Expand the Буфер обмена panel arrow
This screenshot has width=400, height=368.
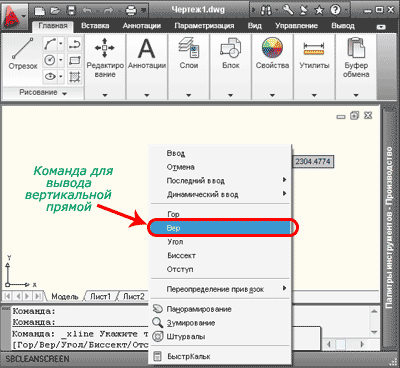(x=356, y=95)
